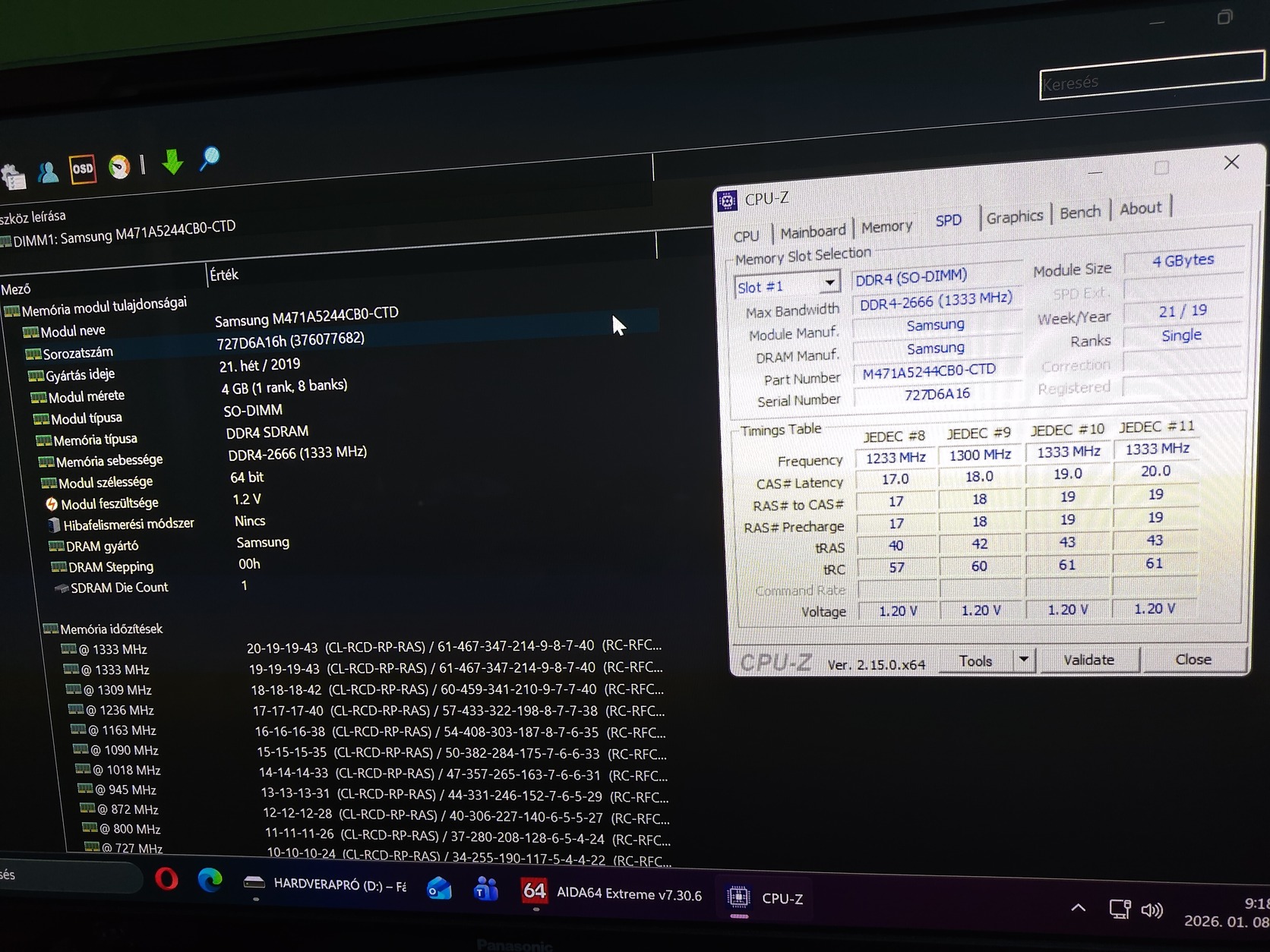The height and width of the screenshot is (952, 1270).
Task: Click the 727D6A16h (376077682) serial value
Action: (290, 341)
